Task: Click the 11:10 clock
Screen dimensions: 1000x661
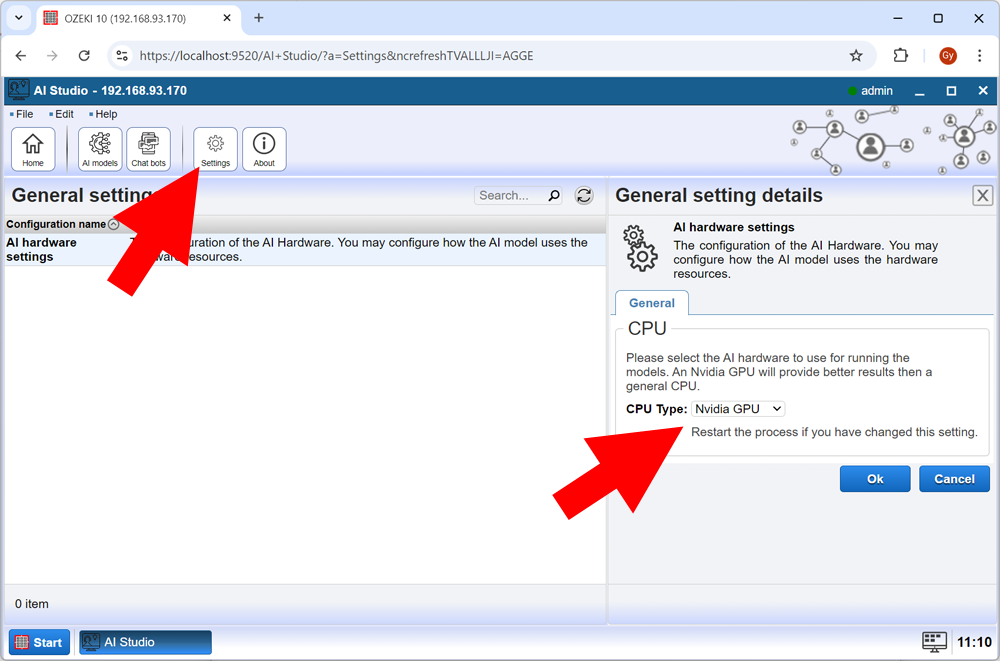Action: coord(974,642)
